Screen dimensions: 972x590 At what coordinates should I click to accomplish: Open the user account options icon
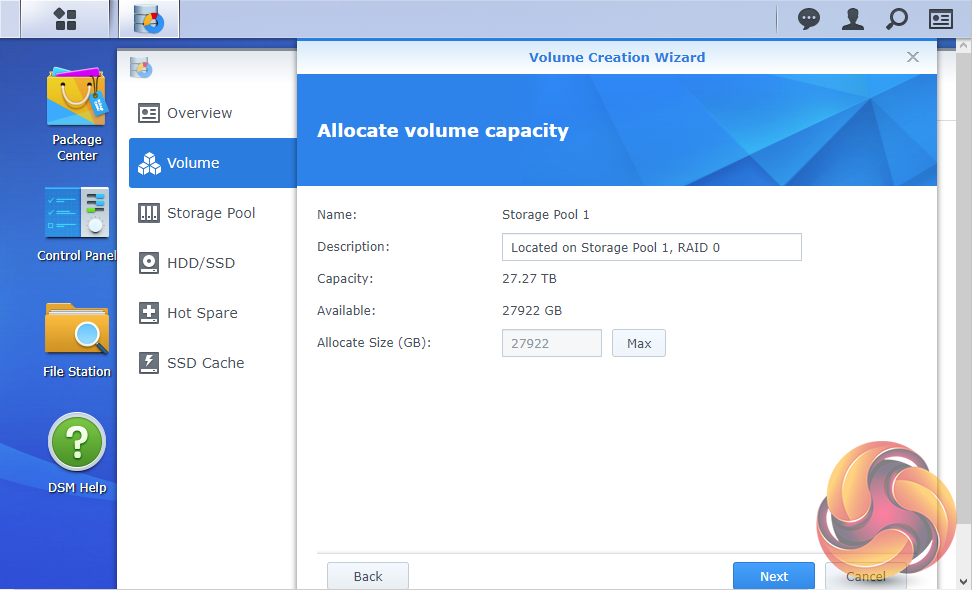coord(852,19)
